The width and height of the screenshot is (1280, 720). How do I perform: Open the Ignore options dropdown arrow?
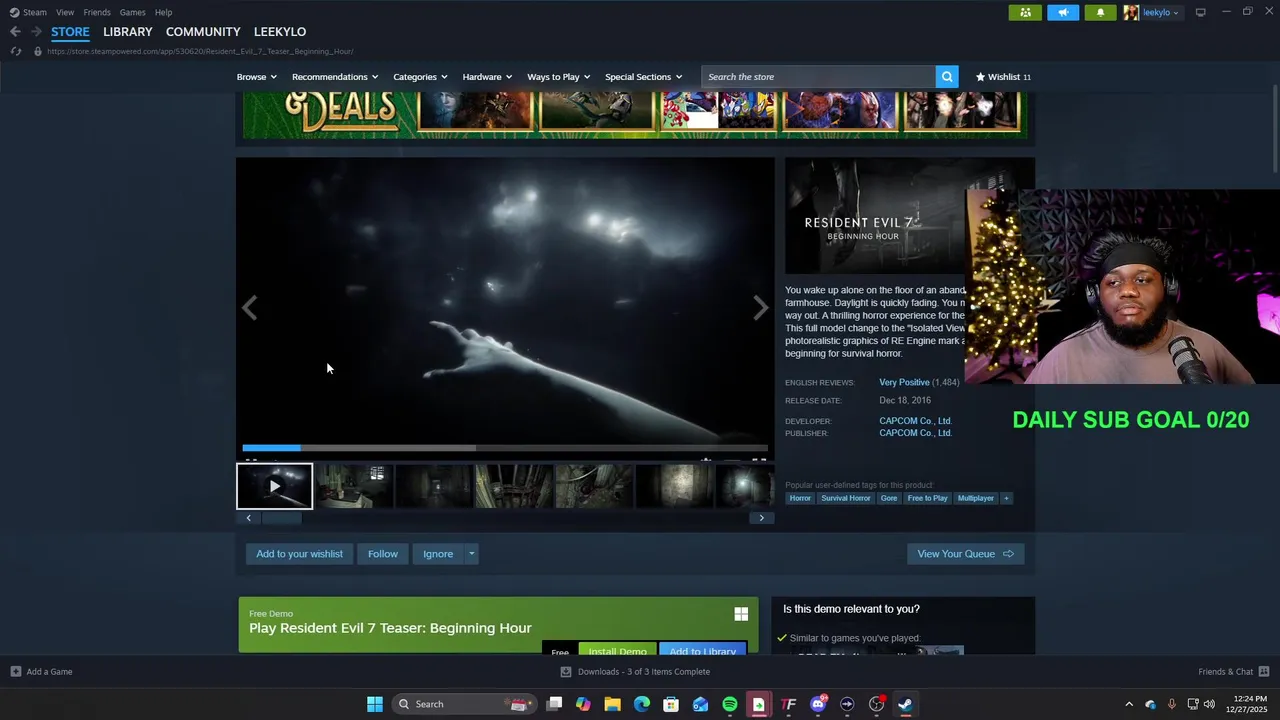point(471,554)
